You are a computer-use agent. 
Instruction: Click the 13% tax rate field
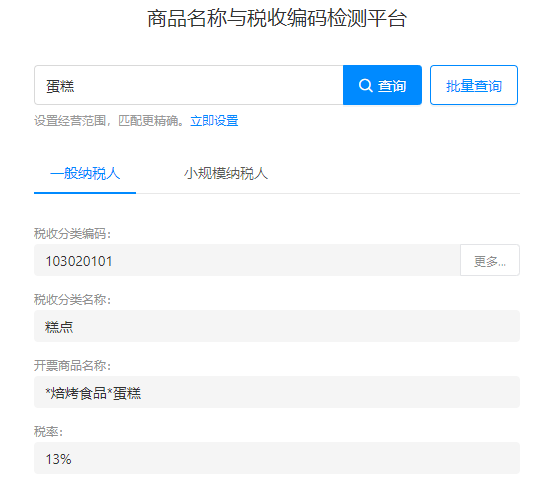277,458
